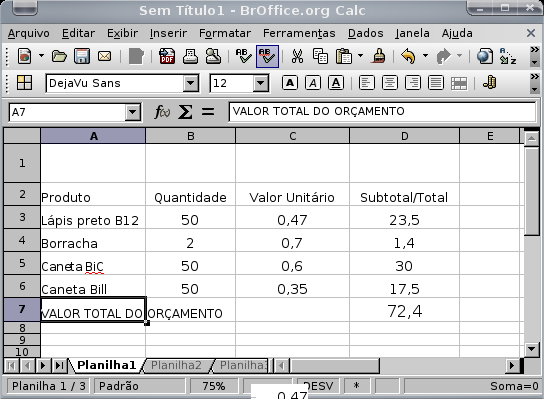The image size is (544, 399).
Task: Activate the Format Paintbrush icon
Action: [x=379, y=56]
